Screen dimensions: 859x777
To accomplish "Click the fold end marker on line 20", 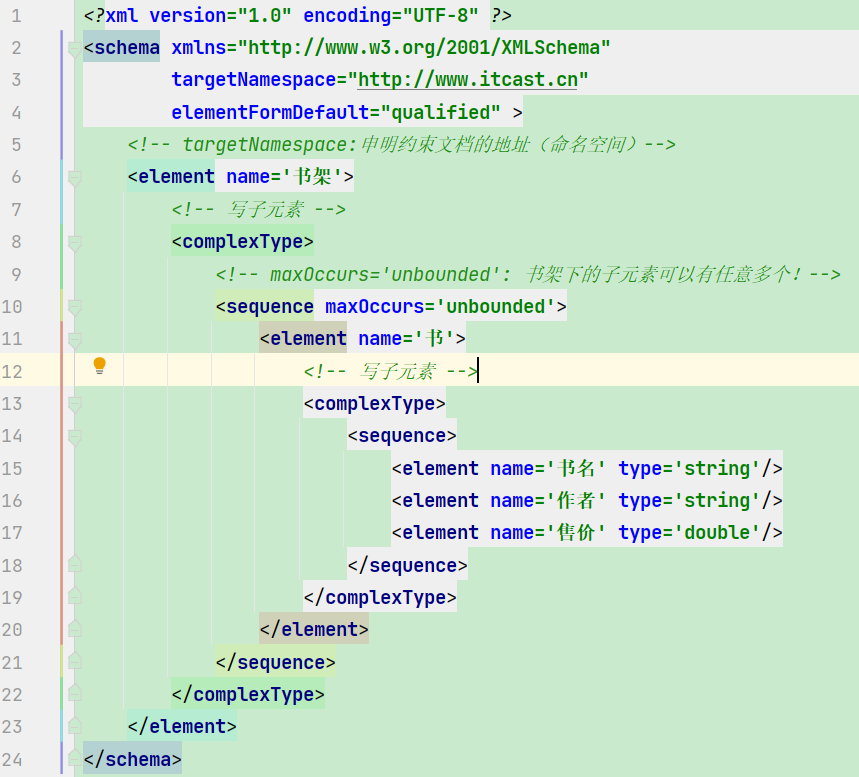I will [x=75, y=629].
